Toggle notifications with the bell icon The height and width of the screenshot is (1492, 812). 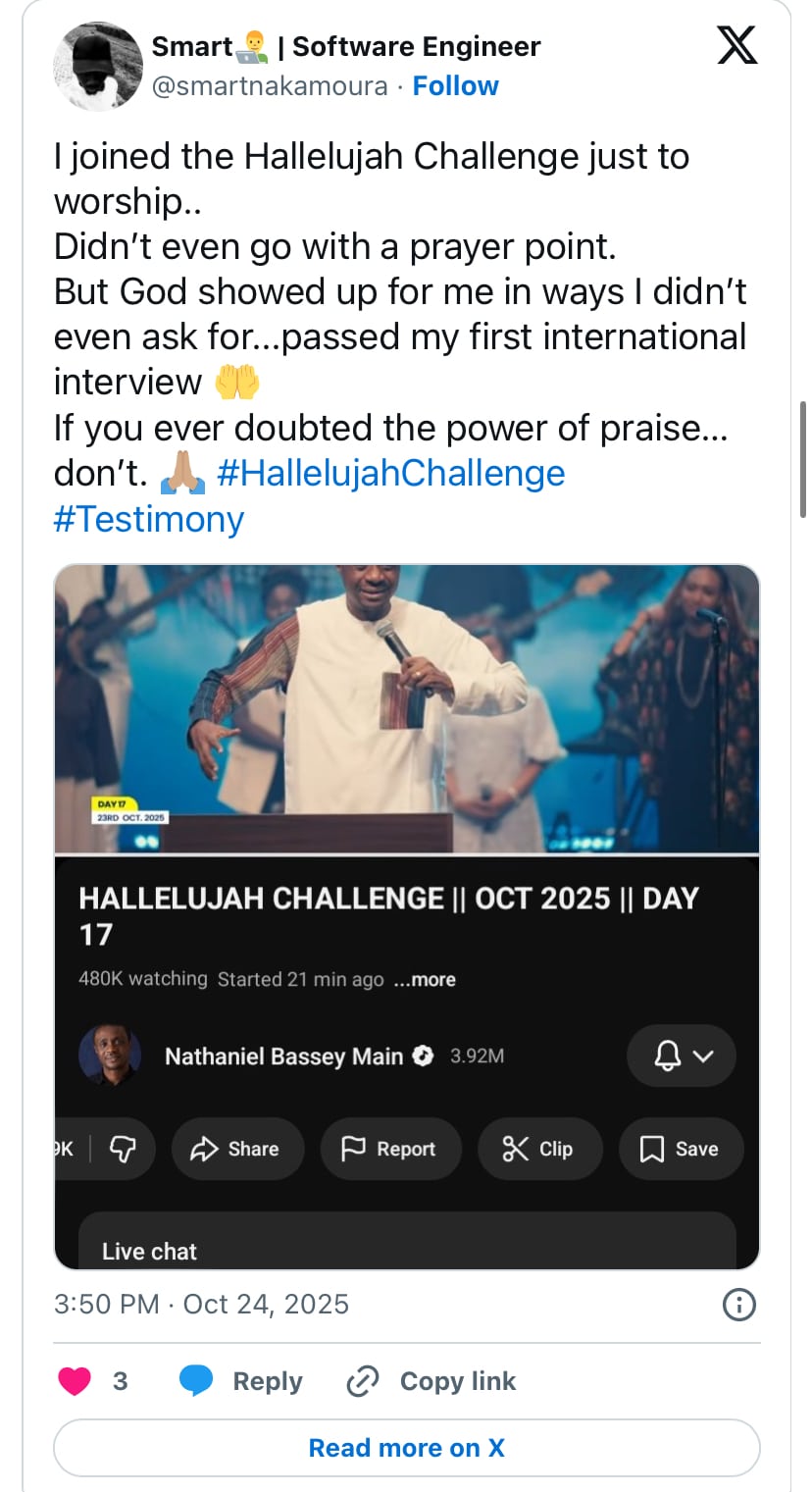668,1056
